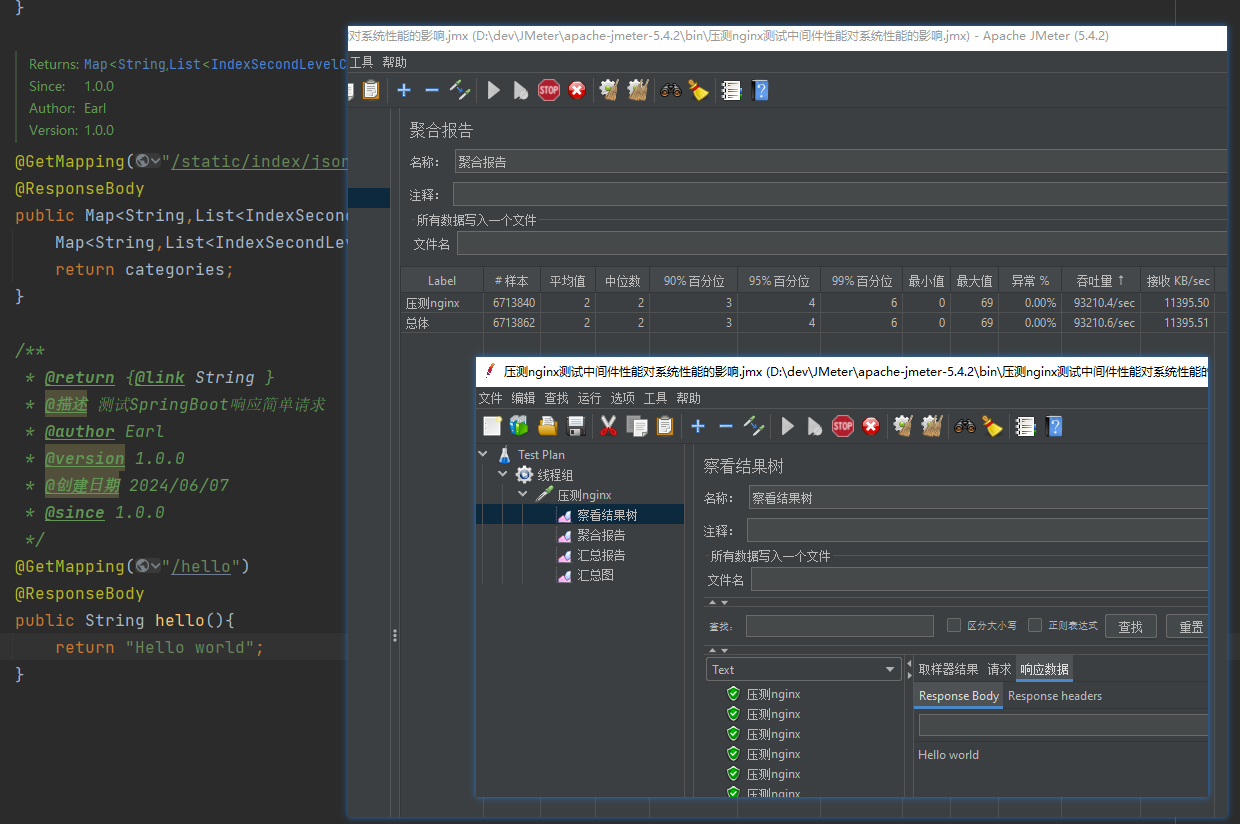Click the Cut scissors icon

pos(608,427)
